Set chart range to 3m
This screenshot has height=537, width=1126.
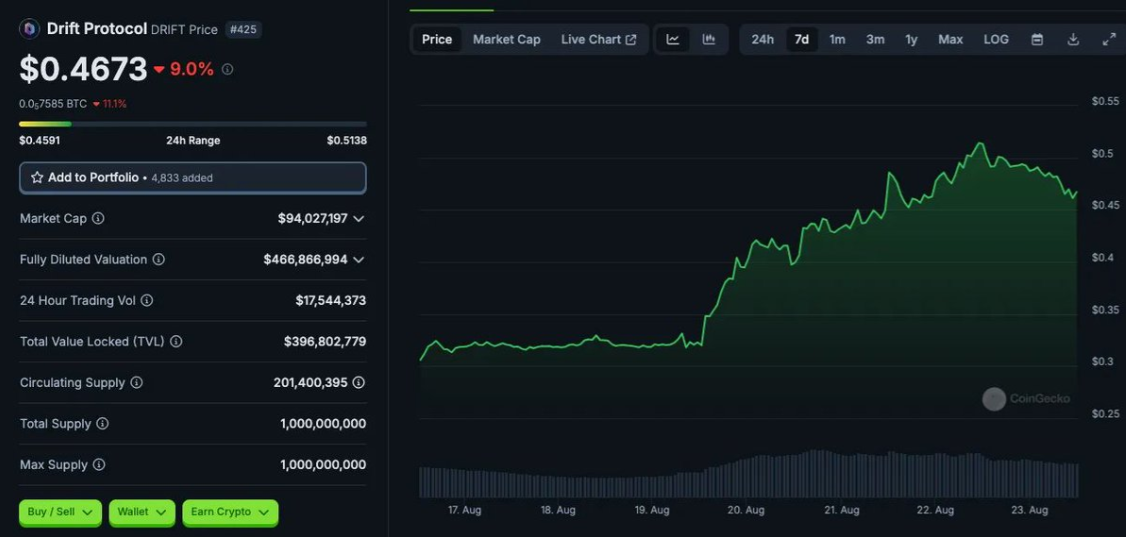(875, 39)
